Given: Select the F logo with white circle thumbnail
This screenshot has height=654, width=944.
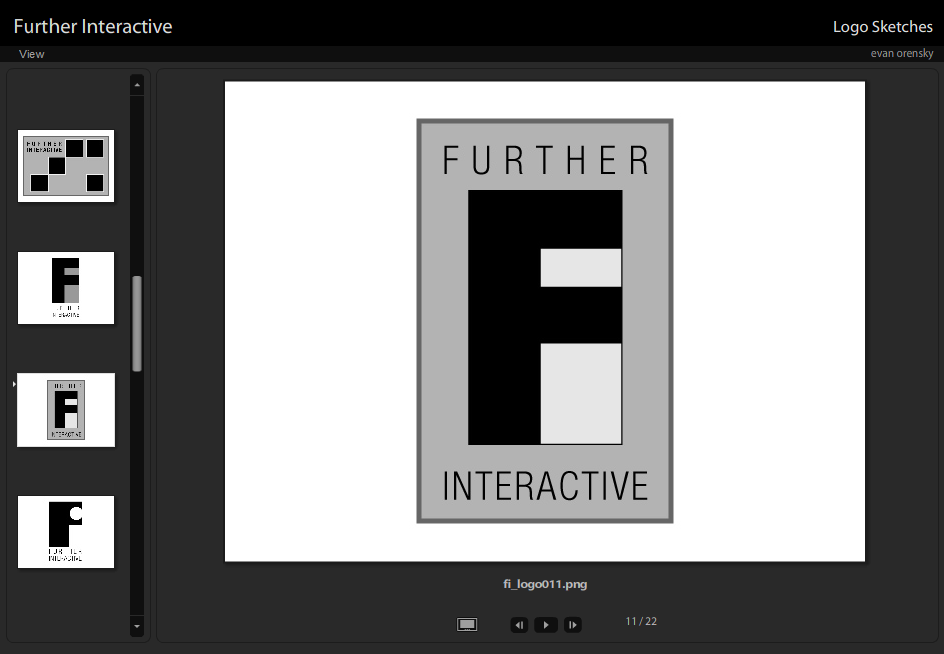Looking at the screenshot, I should coord(66,532).
